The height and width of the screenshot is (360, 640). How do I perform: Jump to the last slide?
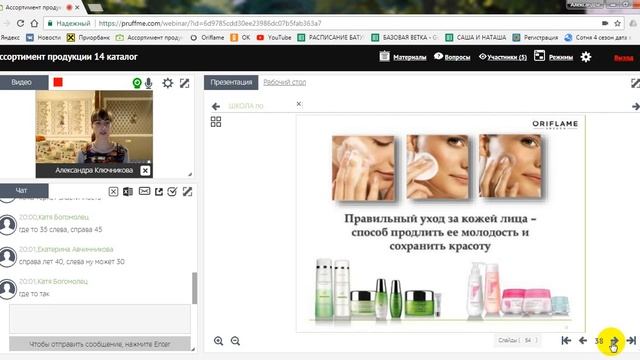(x=631, y=340)
